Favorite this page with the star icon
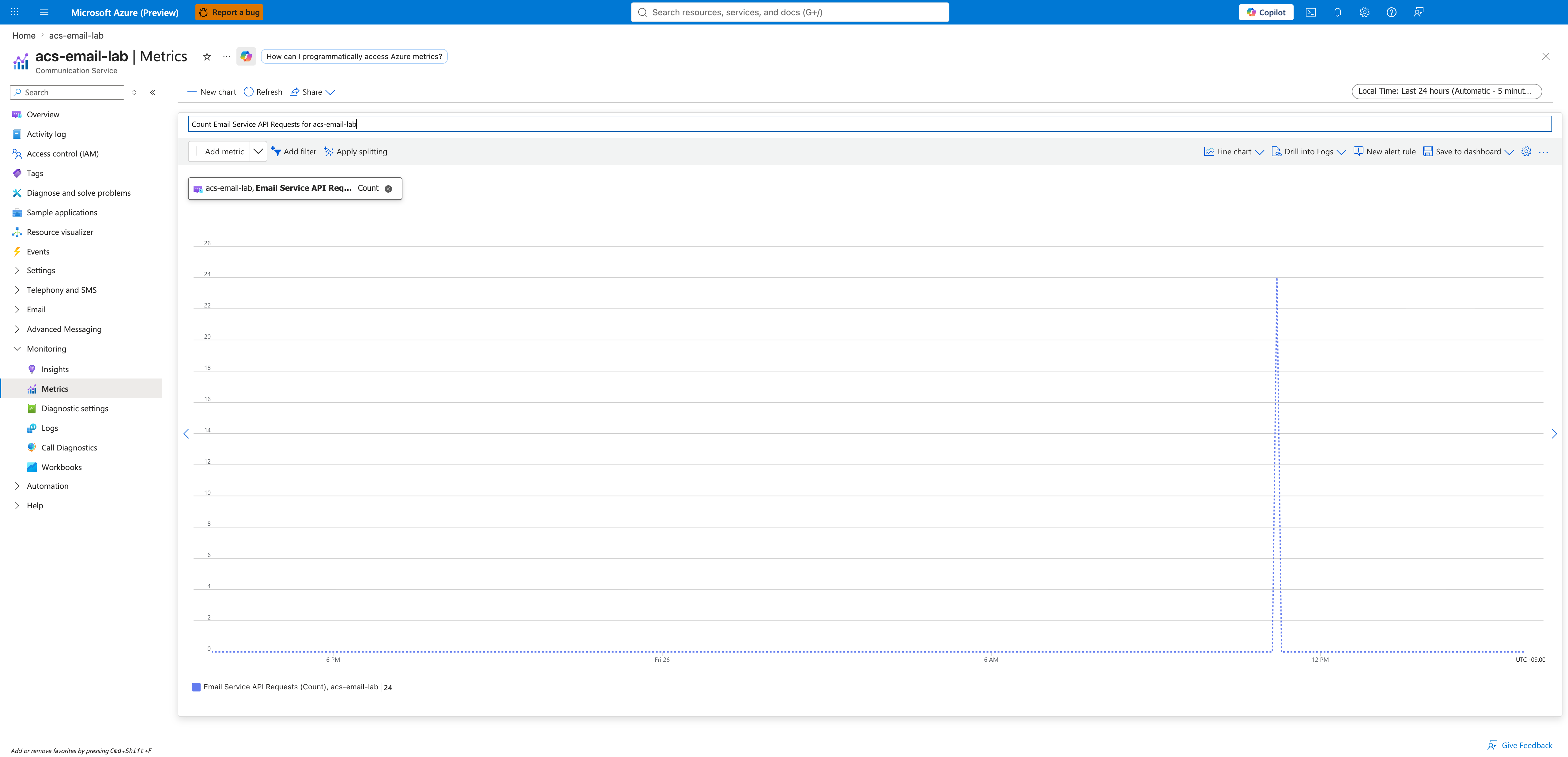This screenshot has height=757, width=1568. (x=207, y=57)
